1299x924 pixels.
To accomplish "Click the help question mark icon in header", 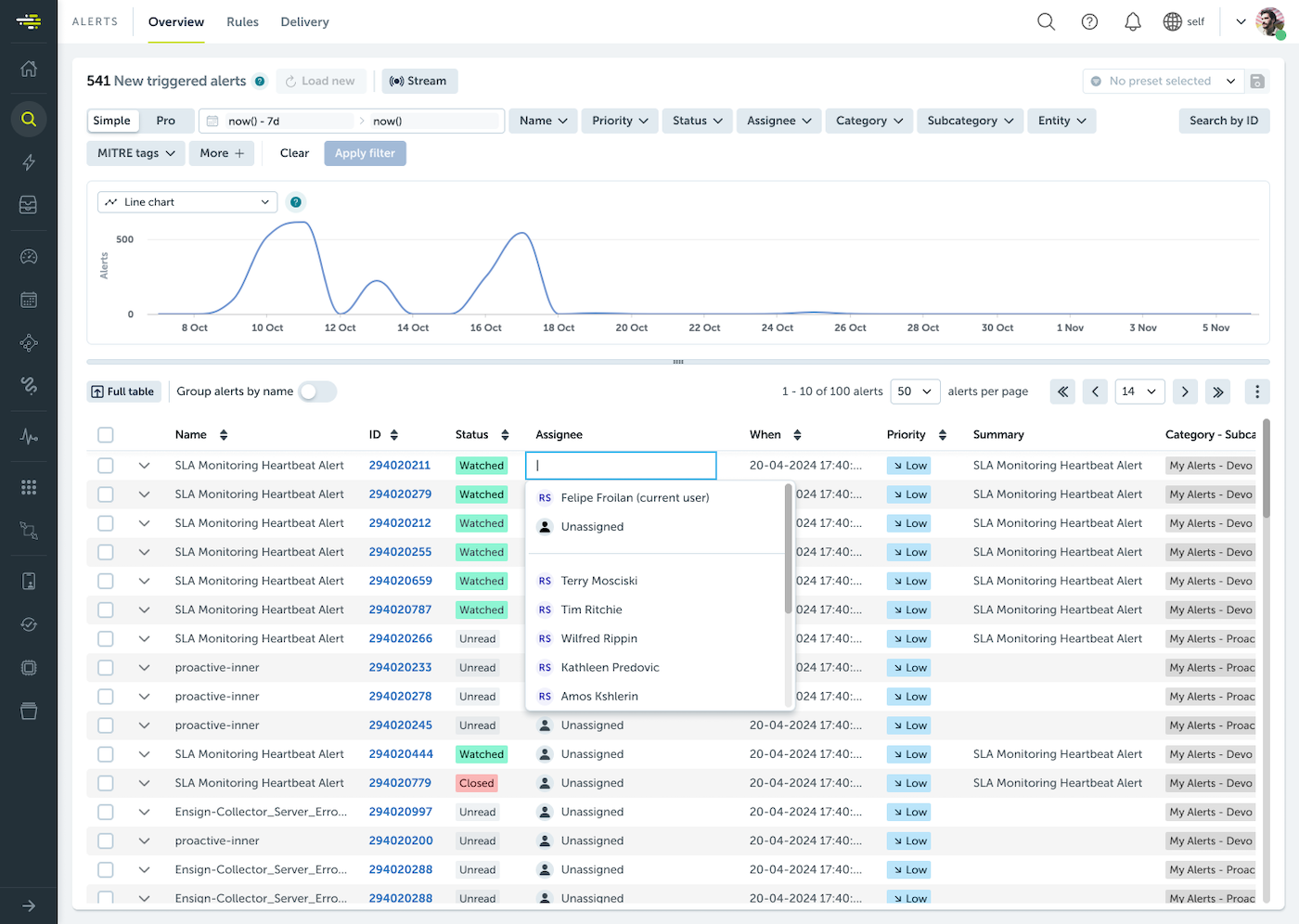I will pos(1089,21).
